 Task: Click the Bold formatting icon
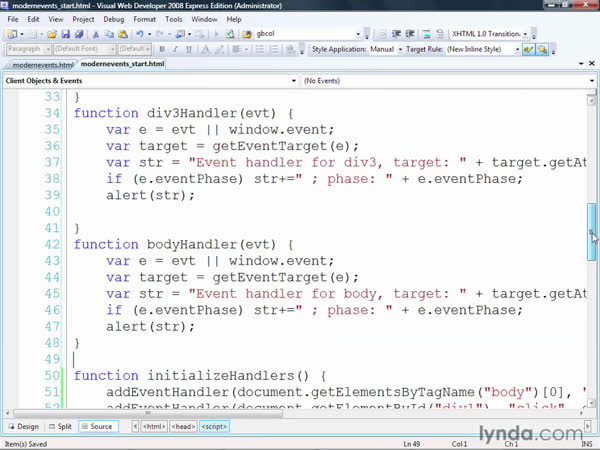[161, 48]
